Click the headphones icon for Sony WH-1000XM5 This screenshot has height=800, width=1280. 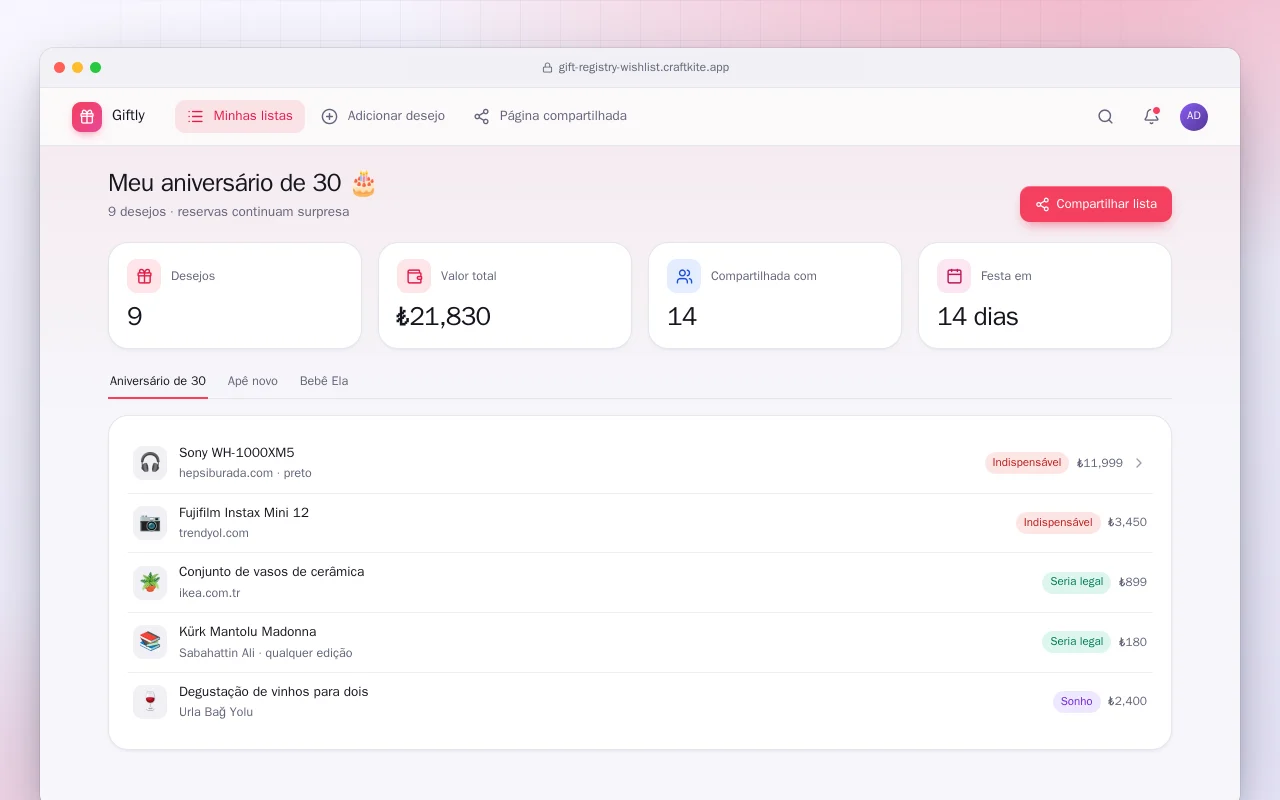click(x=150, y=463)
